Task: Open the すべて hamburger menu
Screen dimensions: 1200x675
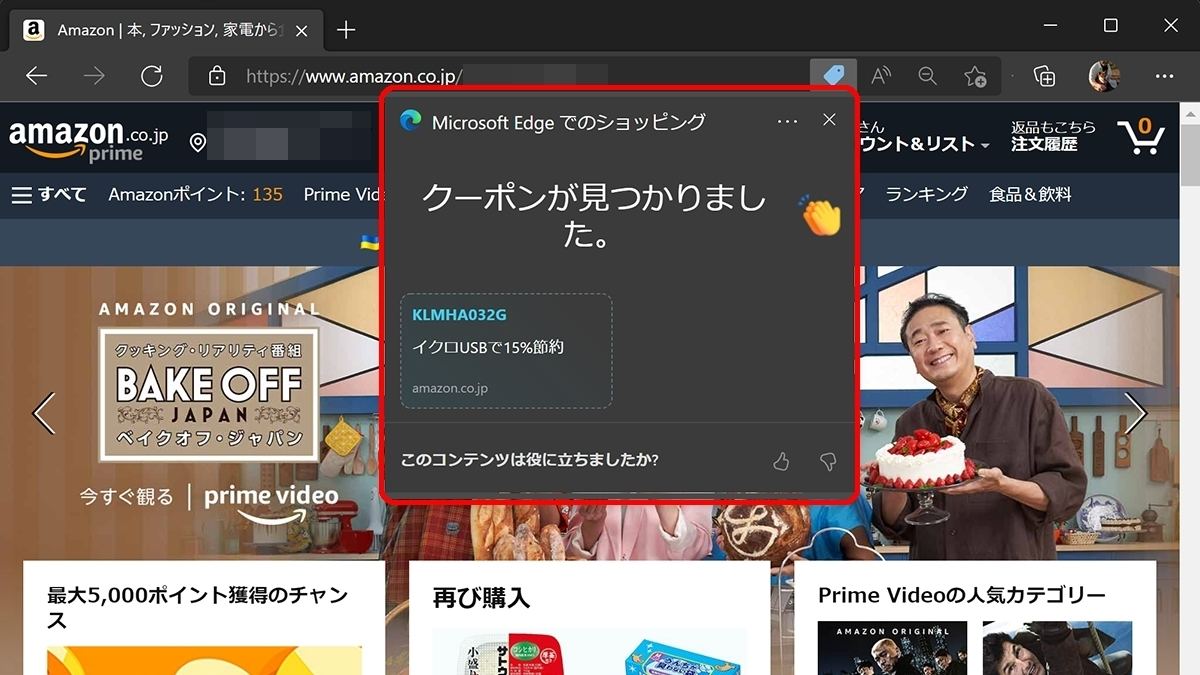Action: 49,195
